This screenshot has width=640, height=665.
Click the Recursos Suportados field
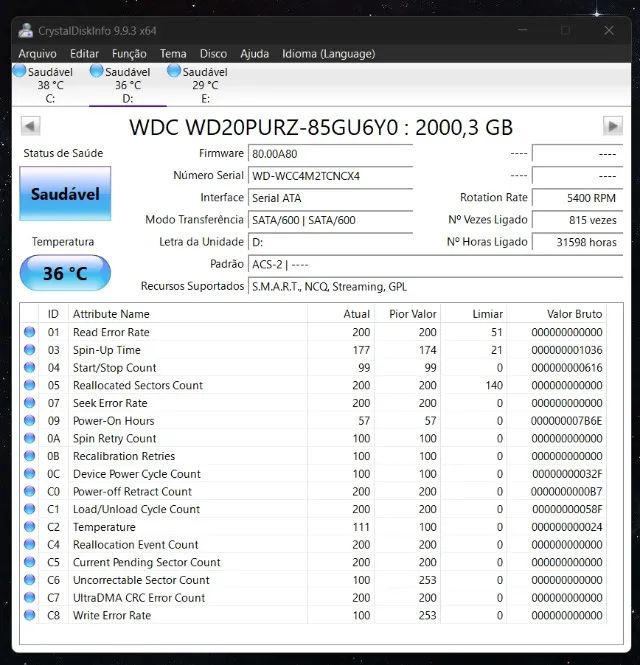coord(436,287)
